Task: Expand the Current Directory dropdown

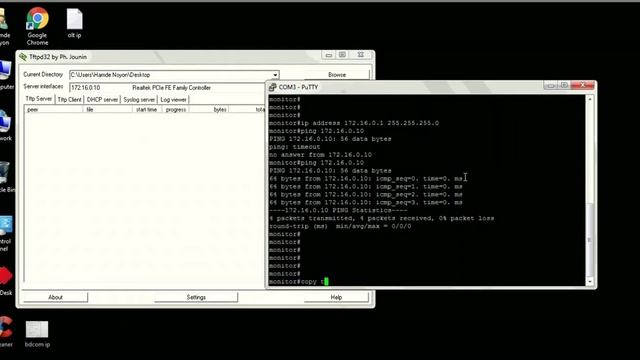Action: pos(276,75)
